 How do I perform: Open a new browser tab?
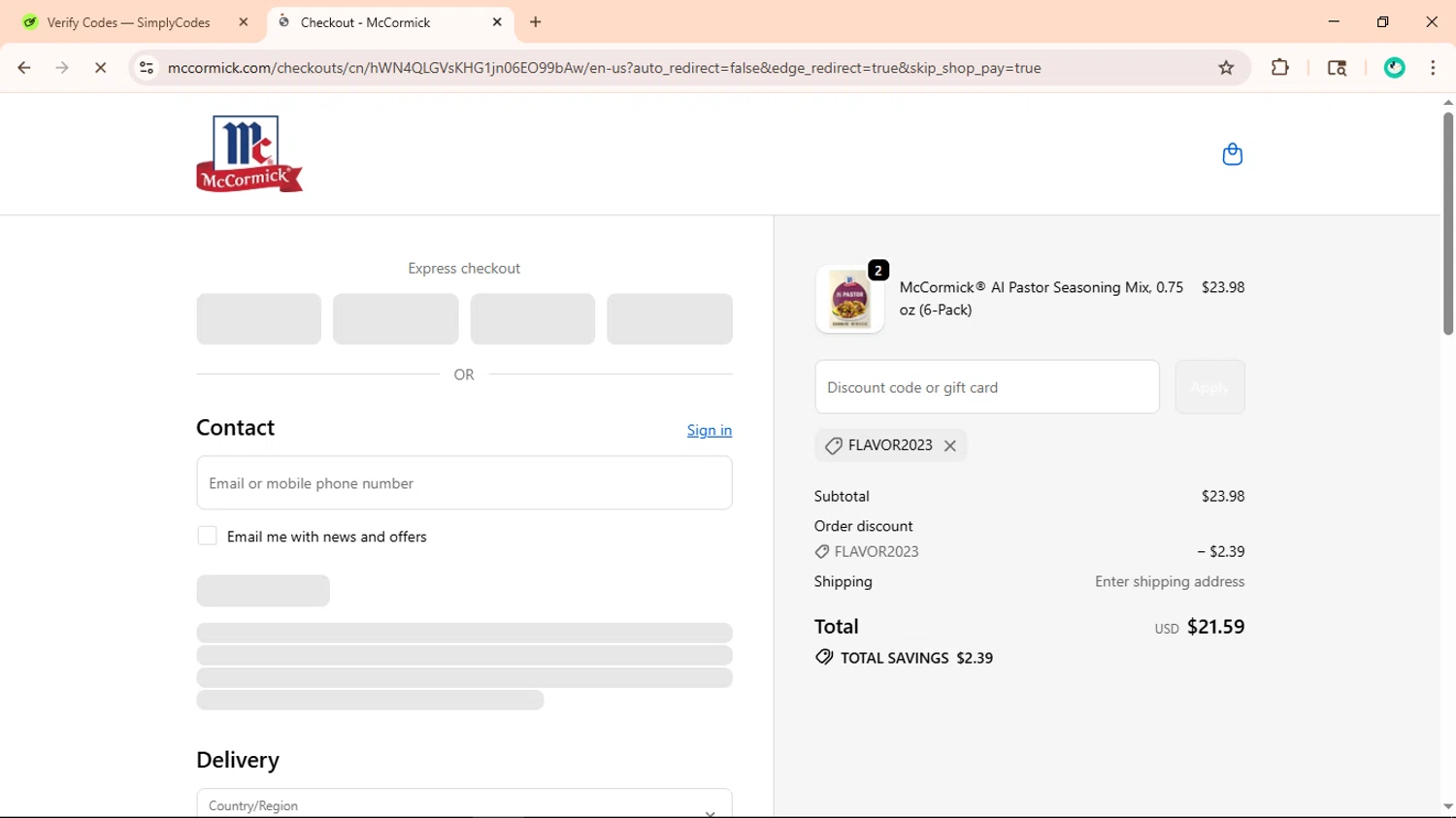(x=536, y=21)
